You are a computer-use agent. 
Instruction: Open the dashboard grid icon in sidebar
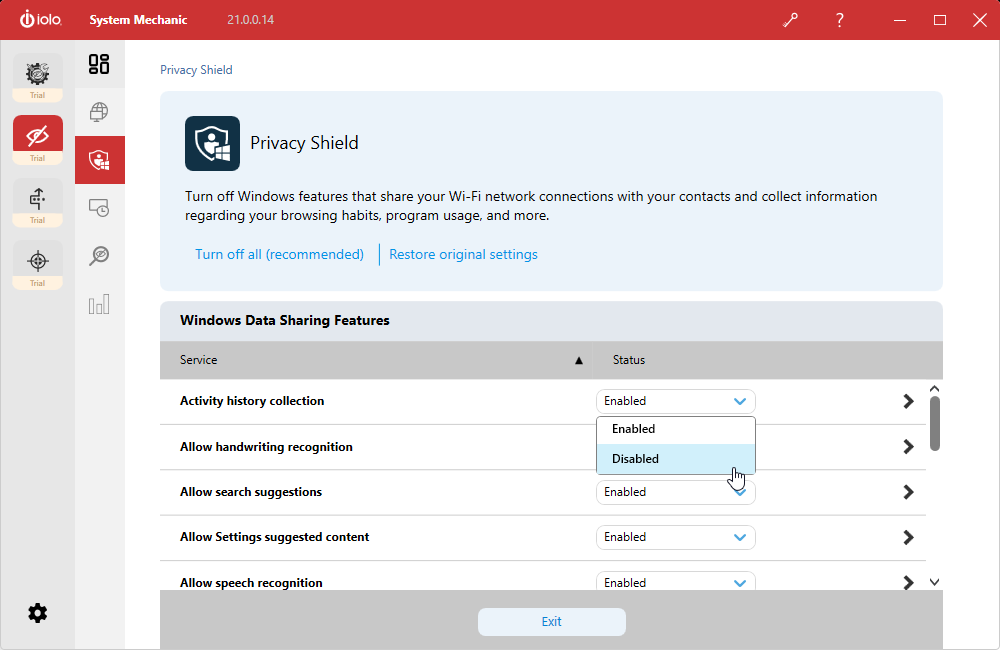[x=99, y=65]
